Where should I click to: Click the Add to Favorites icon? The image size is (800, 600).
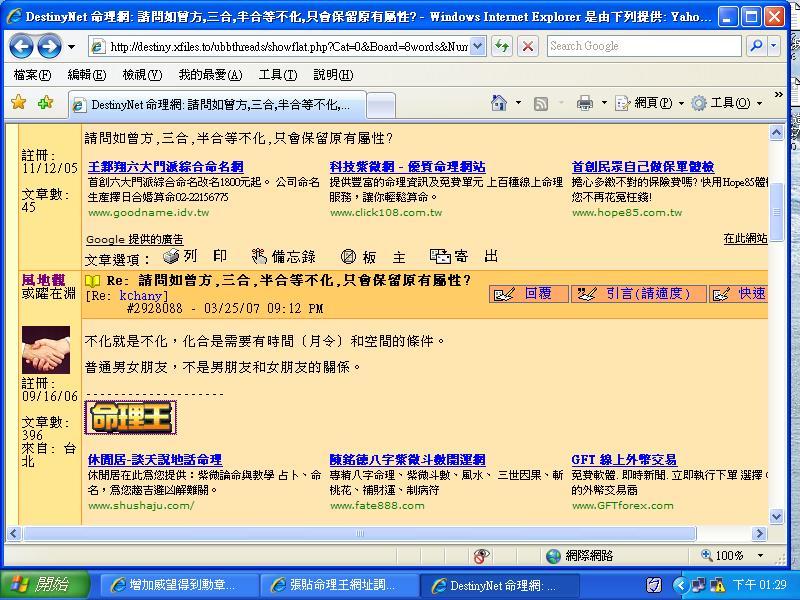45,103
